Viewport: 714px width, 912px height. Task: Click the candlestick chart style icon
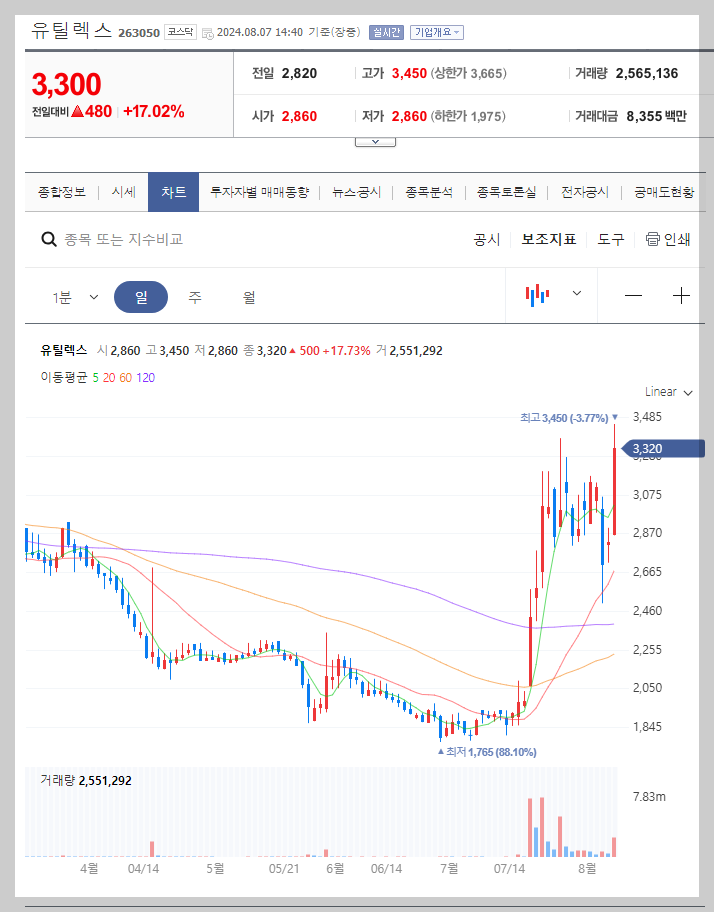[x=538, y=296]
